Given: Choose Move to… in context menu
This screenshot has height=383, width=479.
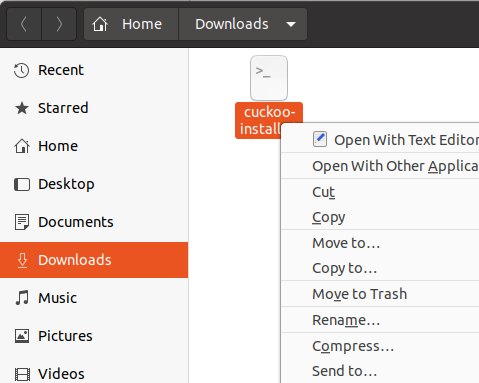Looking at the screenshot, I should [x=380, y=243].
